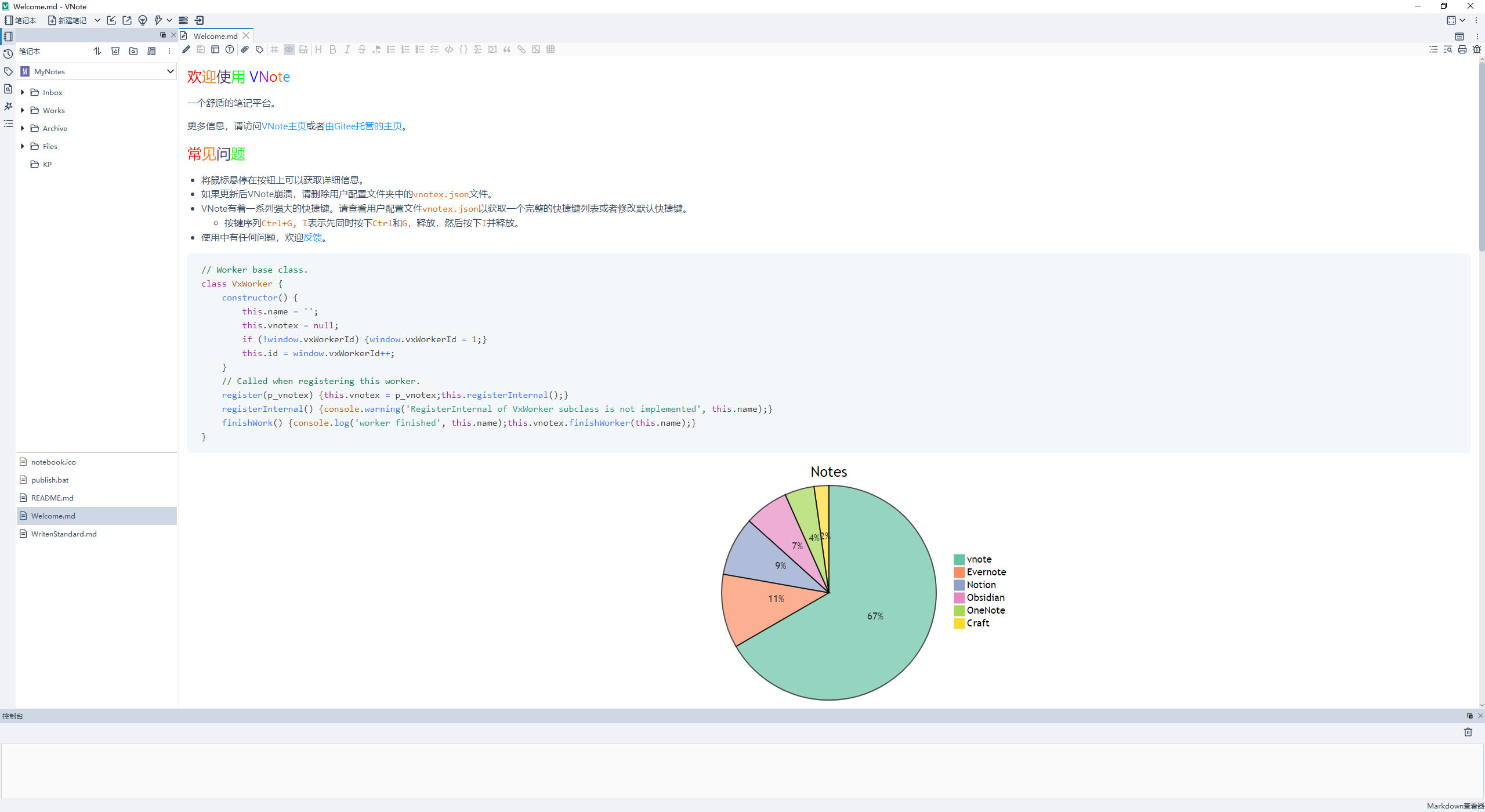Toggle italic I formatting
The image size is (1485, 812).
347,49
